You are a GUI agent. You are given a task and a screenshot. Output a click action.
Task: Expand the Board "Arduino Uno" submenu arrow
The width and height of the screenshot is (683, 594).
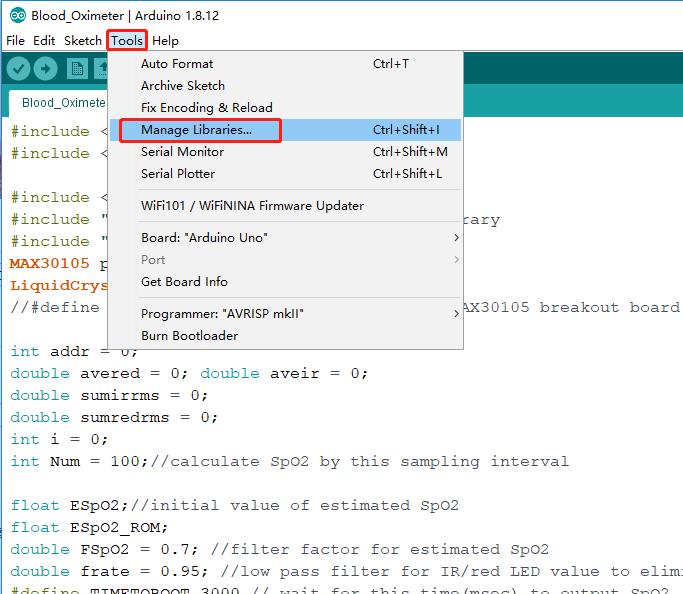coord(456,238)
